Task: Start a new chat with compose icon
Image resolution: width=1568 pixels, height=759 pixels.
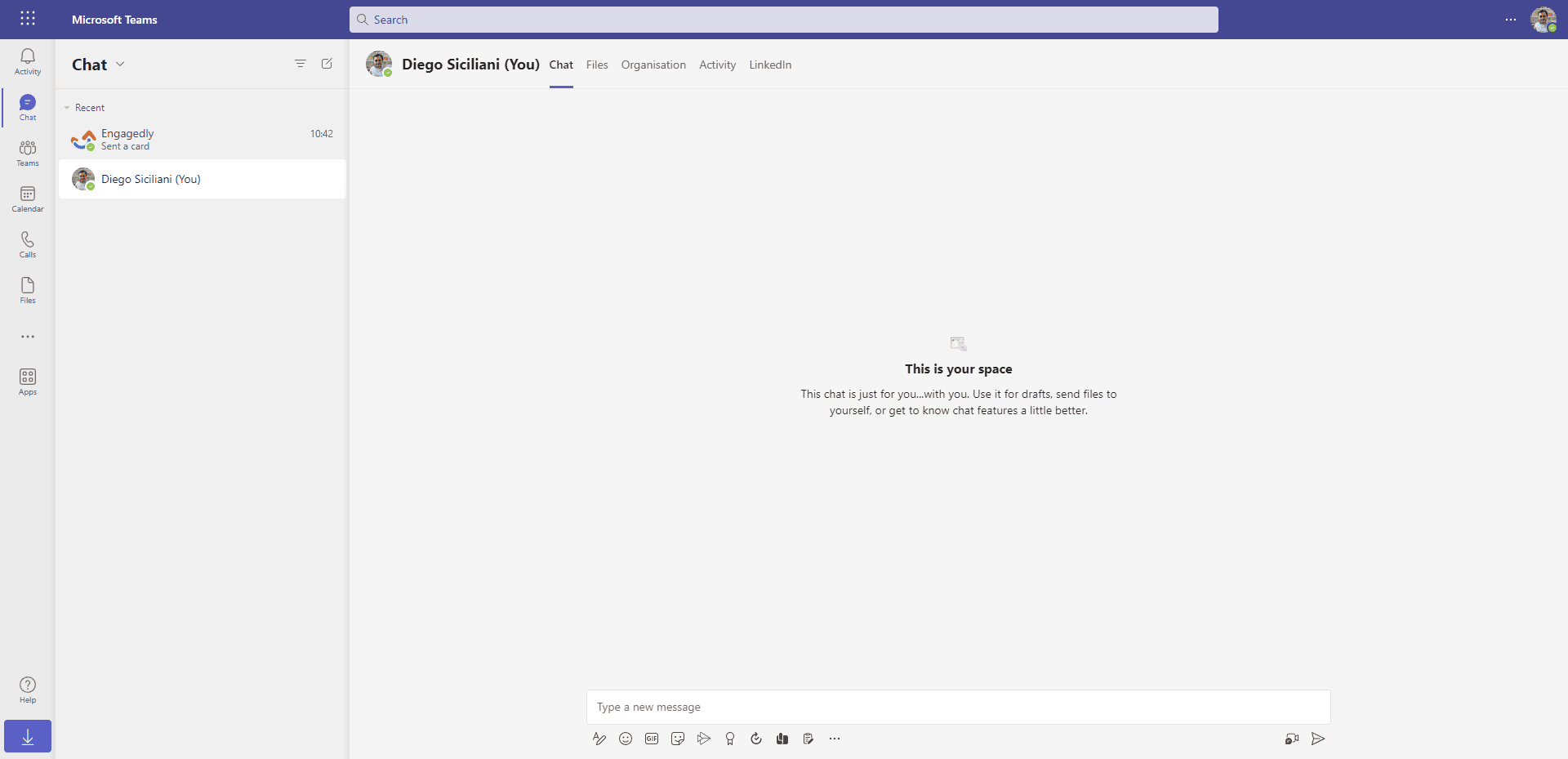Action: click(327, 64)
